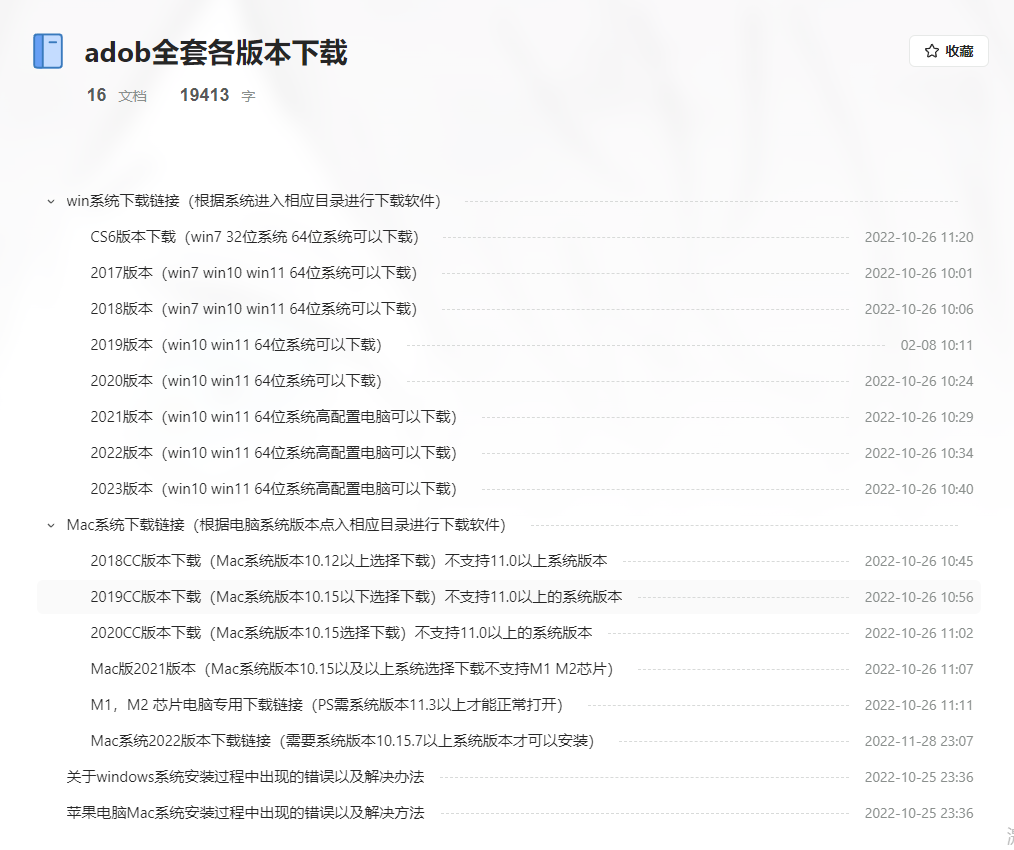Click the star icon inside the 收藏 button
1014x850 pixels.
(x=933, y=51)
